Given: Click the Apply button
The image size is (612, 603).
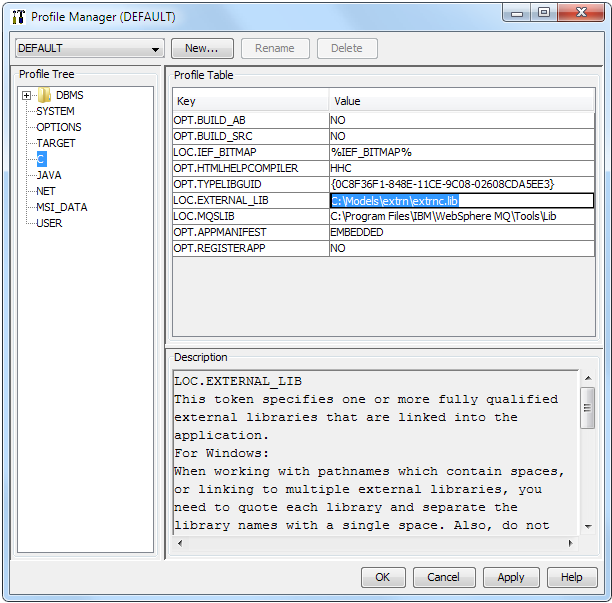Looking at the screenshot, I should tap(511, 577).
